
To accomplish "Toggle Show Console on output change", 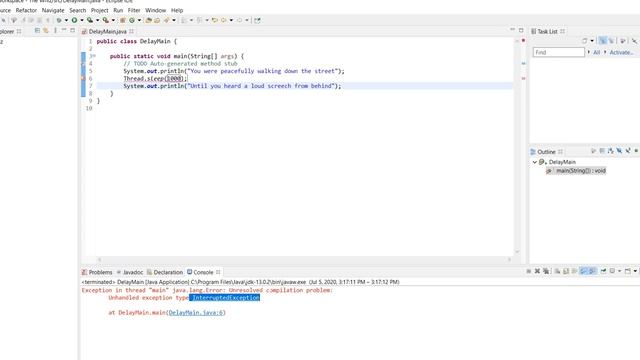I will [583, 271].
